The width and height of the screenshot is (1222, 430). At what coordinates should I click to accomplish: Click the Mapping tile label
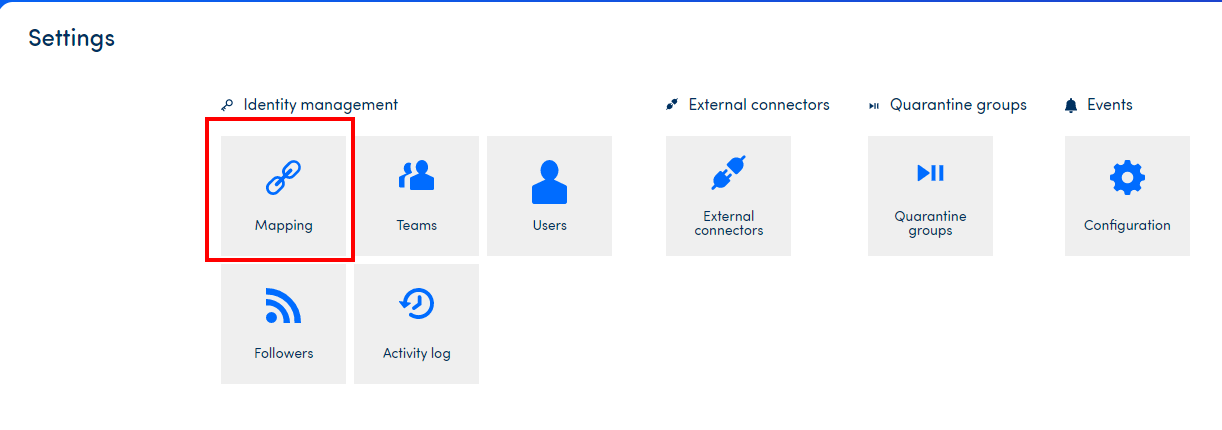pos(283,225)
